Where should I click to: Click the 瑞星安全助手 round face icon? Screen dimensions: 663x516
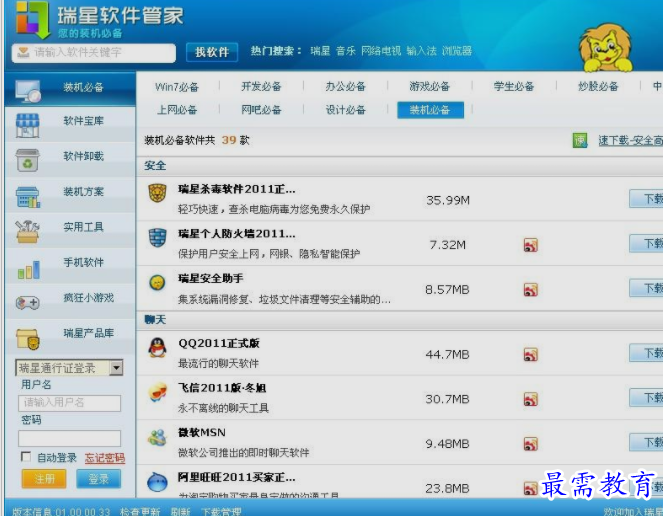click(x=157, y=282)
